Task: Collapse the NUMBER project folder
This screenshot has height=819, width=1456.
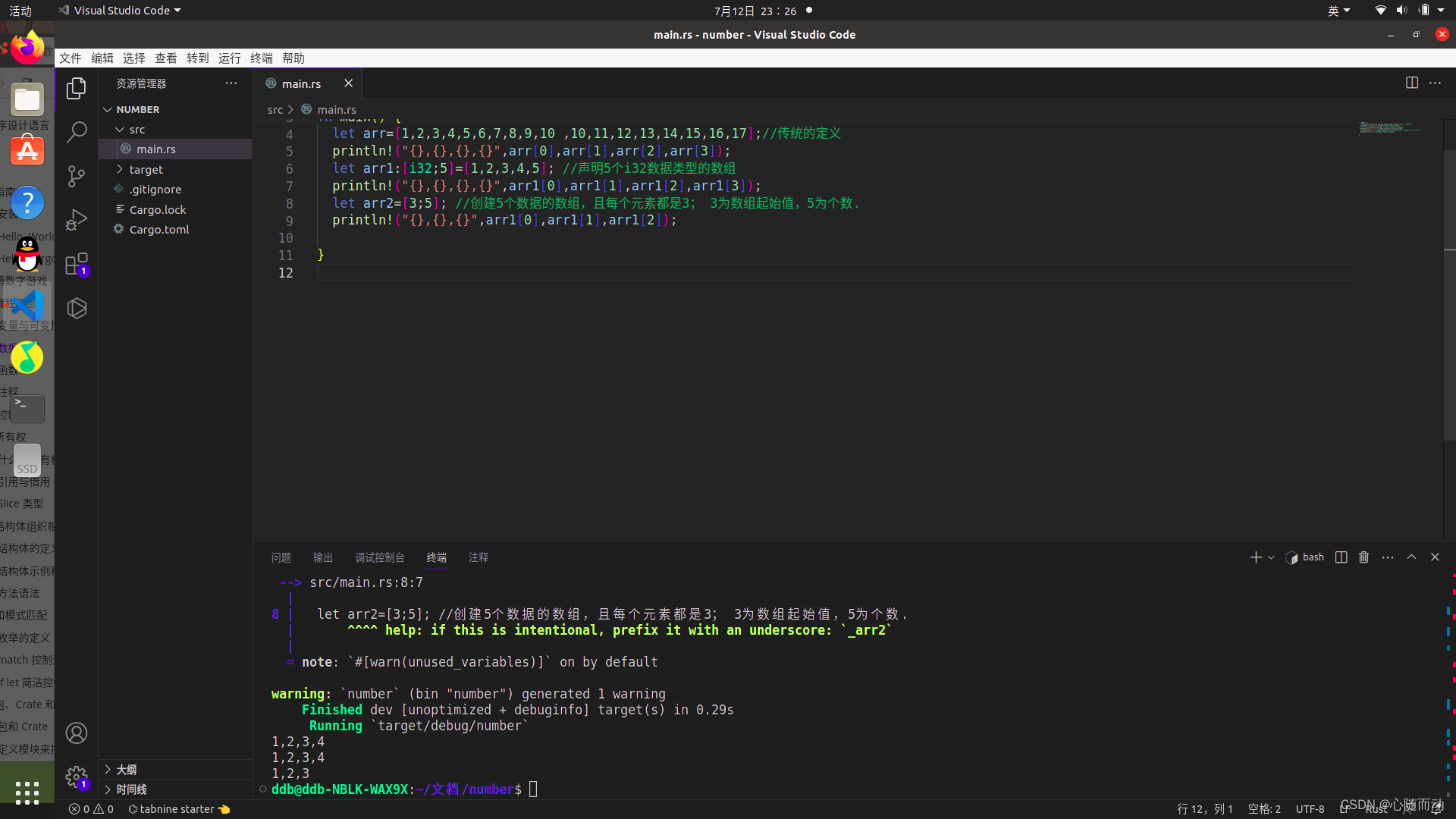Action: point(175,109)
